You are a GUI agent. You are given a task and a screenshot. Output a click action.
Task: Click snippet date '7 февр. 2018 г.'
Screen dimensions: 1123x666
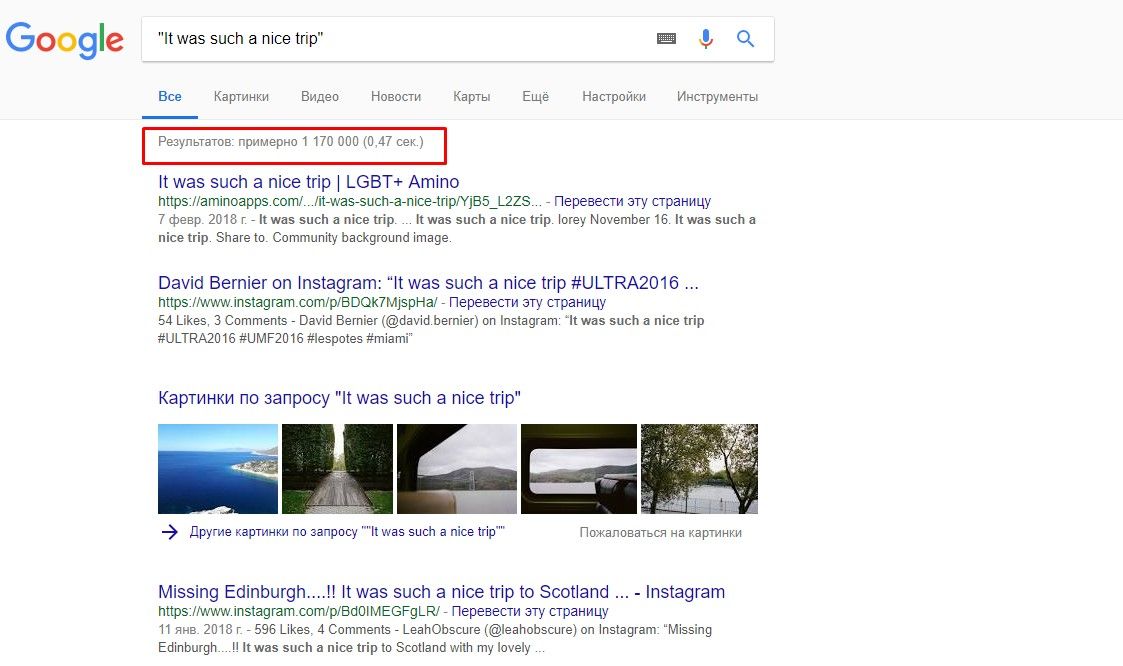coord(203,220)
